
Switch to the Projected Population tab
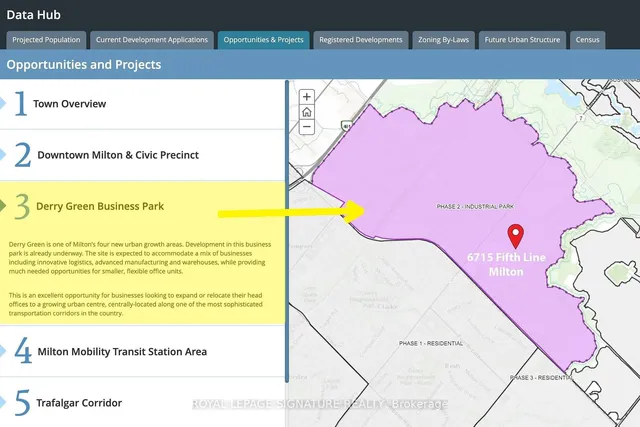(x=46, y=40)
